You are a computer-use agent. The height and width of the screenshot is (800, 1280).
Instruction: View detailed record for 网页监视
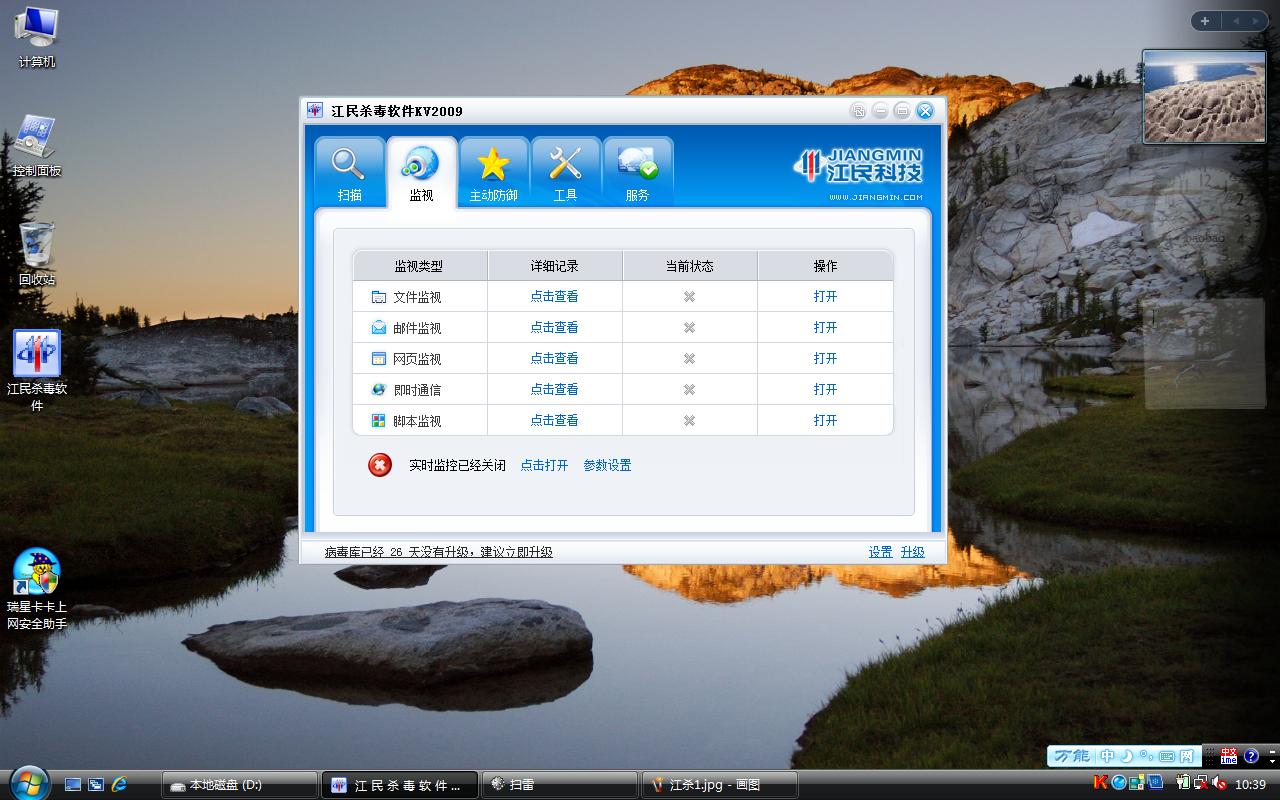[554, 358]
